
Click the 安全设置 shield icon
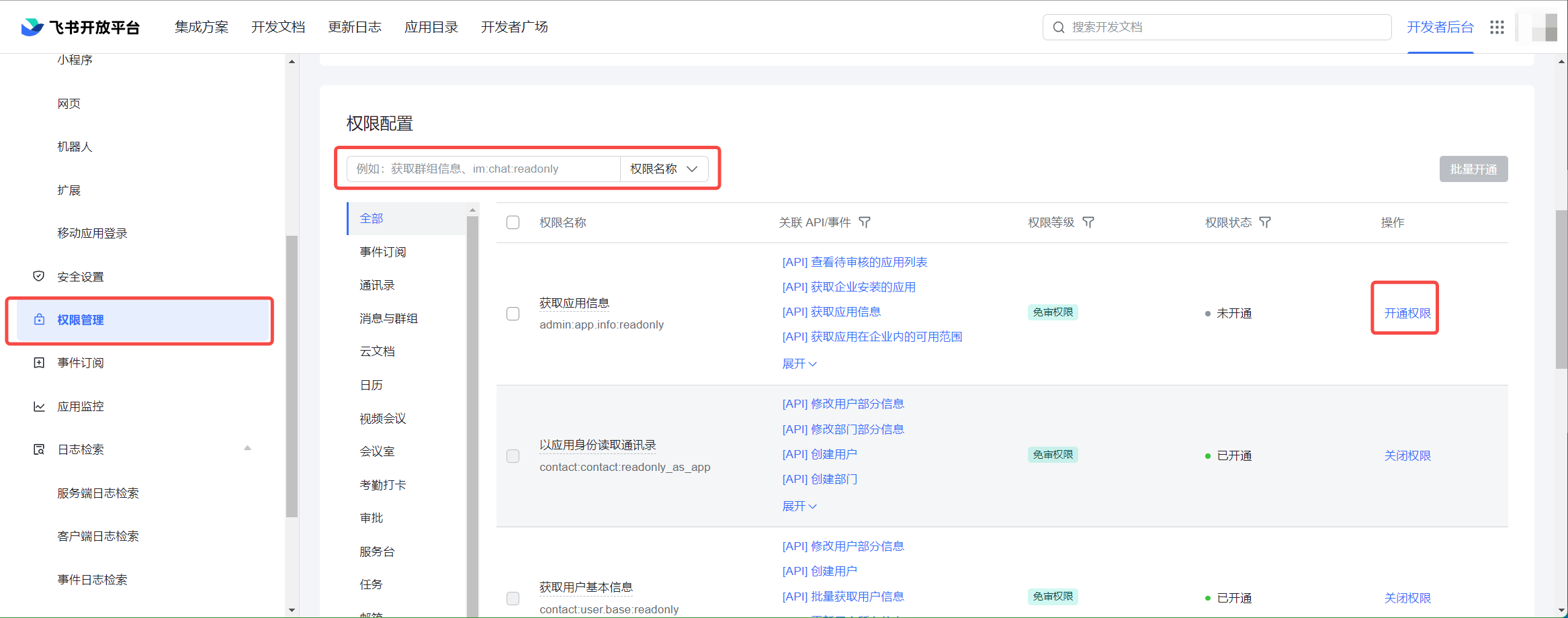pyautogui.click(x=39, y=276)
